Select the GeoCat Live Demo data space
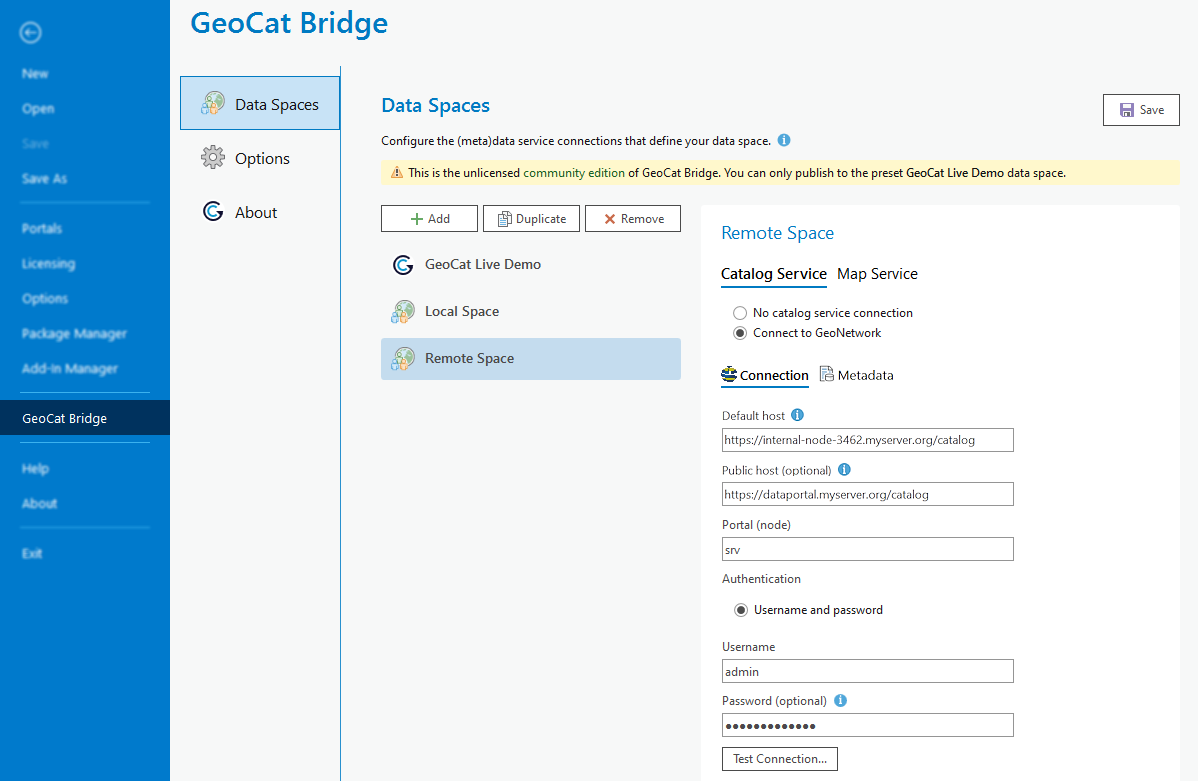 point(482,265)
